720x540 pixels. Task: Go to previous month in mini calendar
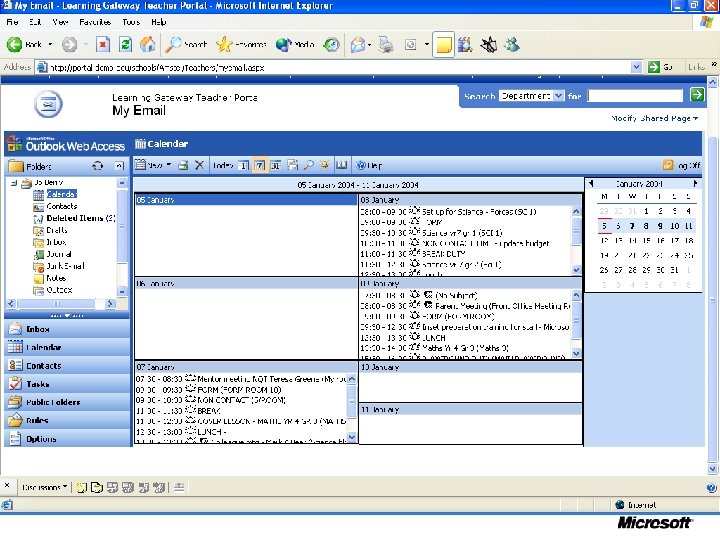[591, 183]
